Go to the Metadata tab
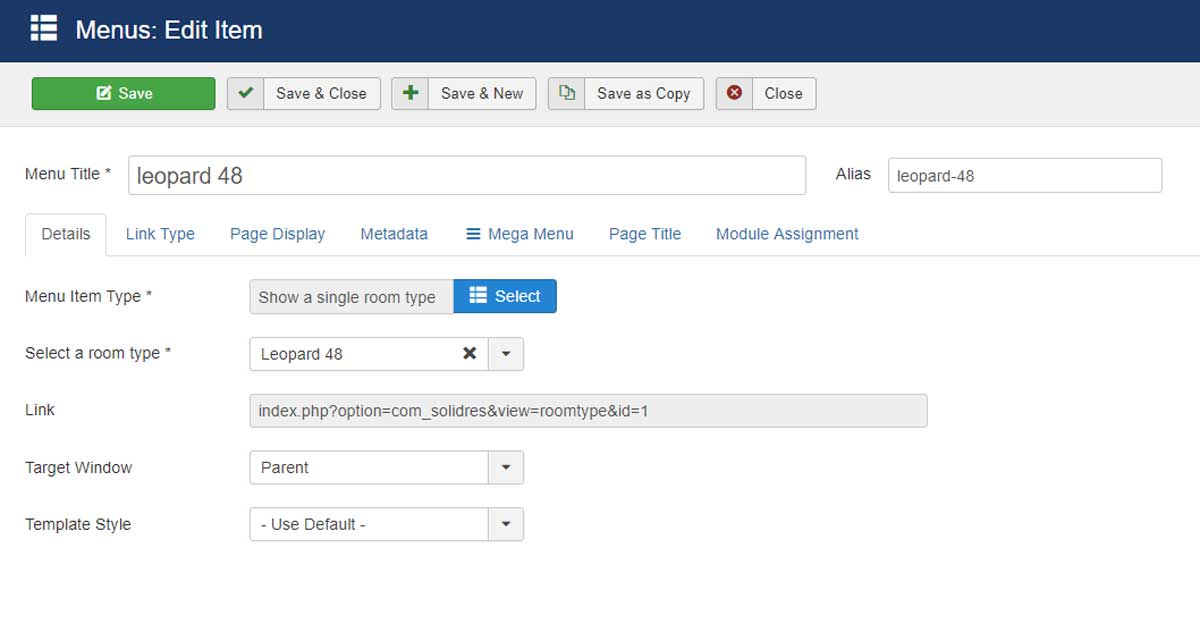The height and width of the screenshot is (624, 1200). click(394, 234)
